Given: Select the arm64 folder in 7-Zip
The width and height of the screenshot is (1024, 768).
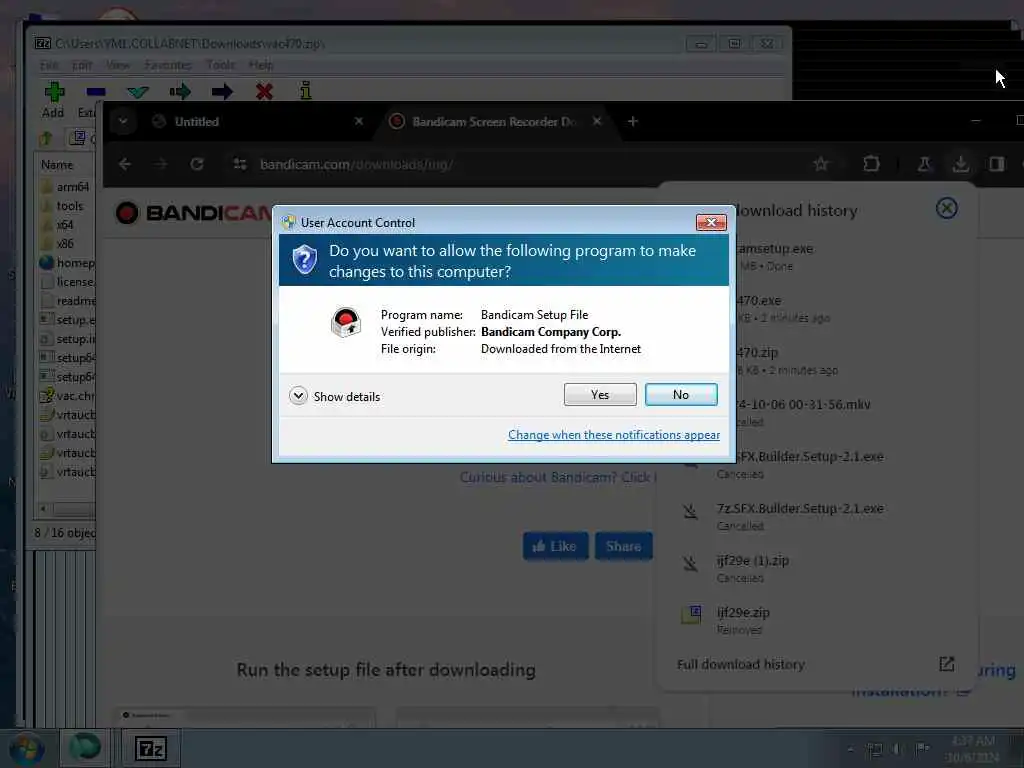Looking at the screenshot, I should pyautogui.click(x=67, y=187).
